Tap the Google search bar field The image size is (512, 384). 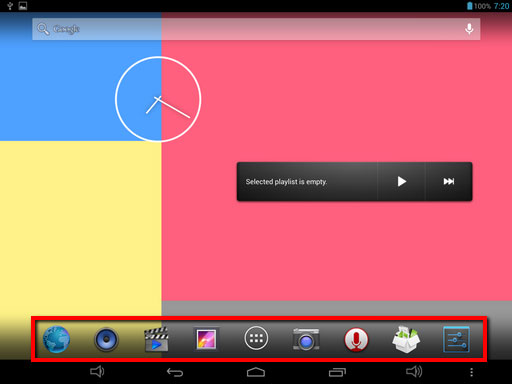256,29
